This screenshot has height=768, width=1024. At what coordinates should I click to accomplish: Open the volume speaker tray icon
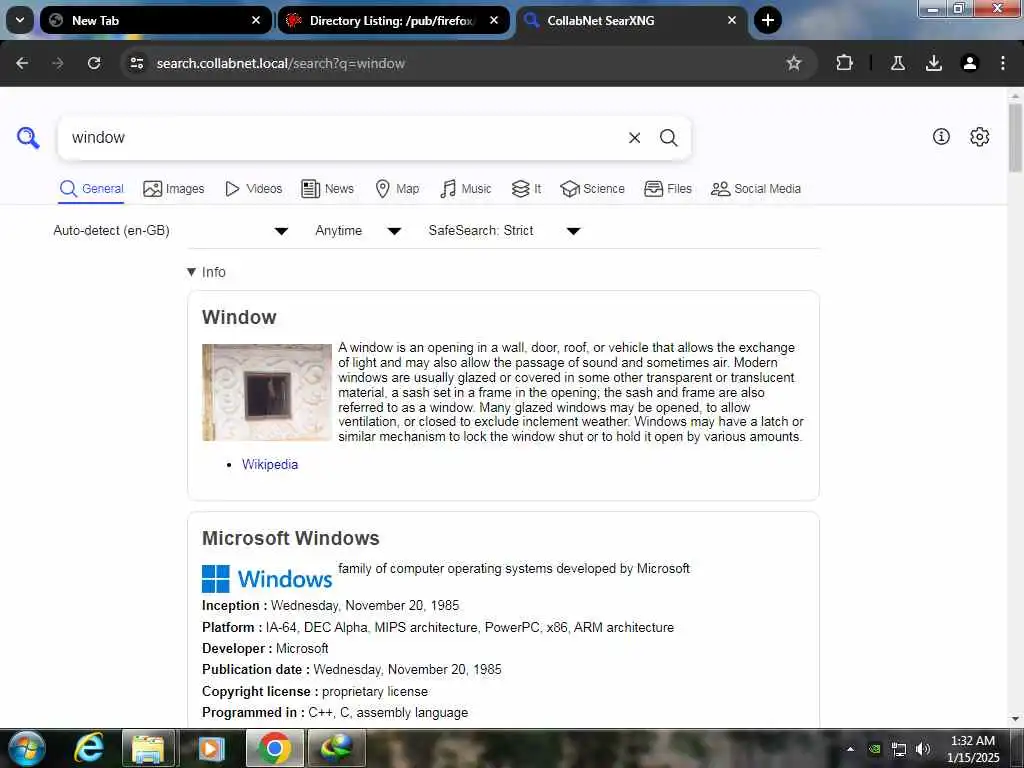(x=922, y=749)
